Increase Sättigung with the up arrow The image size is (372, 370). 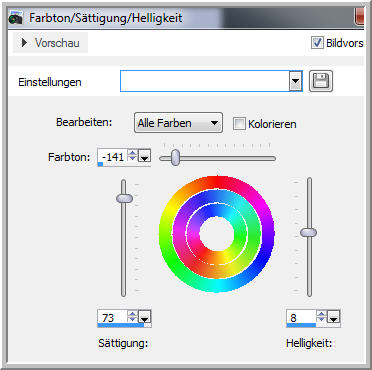click(x=133, y=314)
